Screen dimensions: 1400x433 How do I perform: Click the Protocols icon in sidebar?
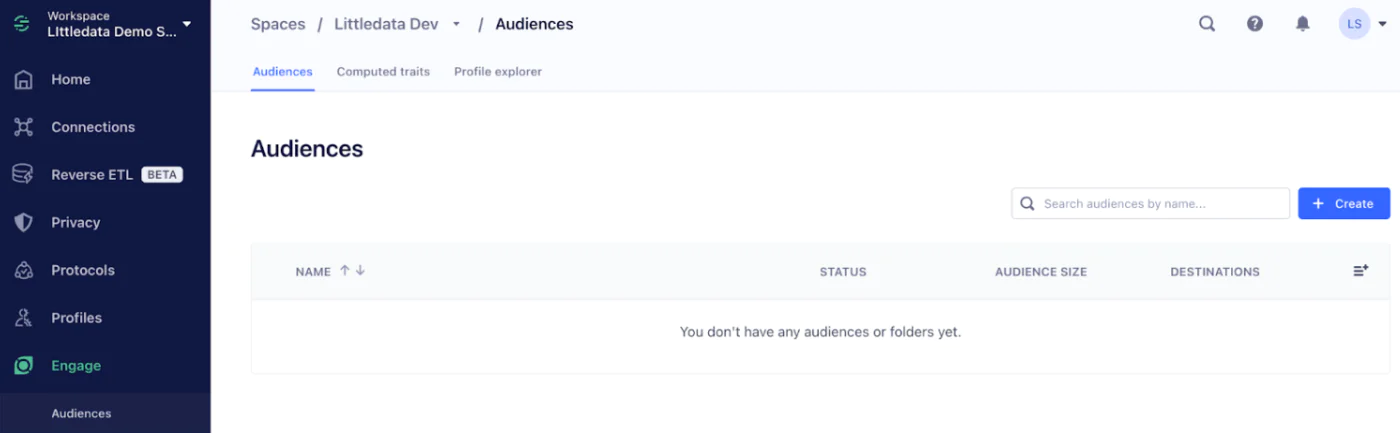tap(23, 270)
